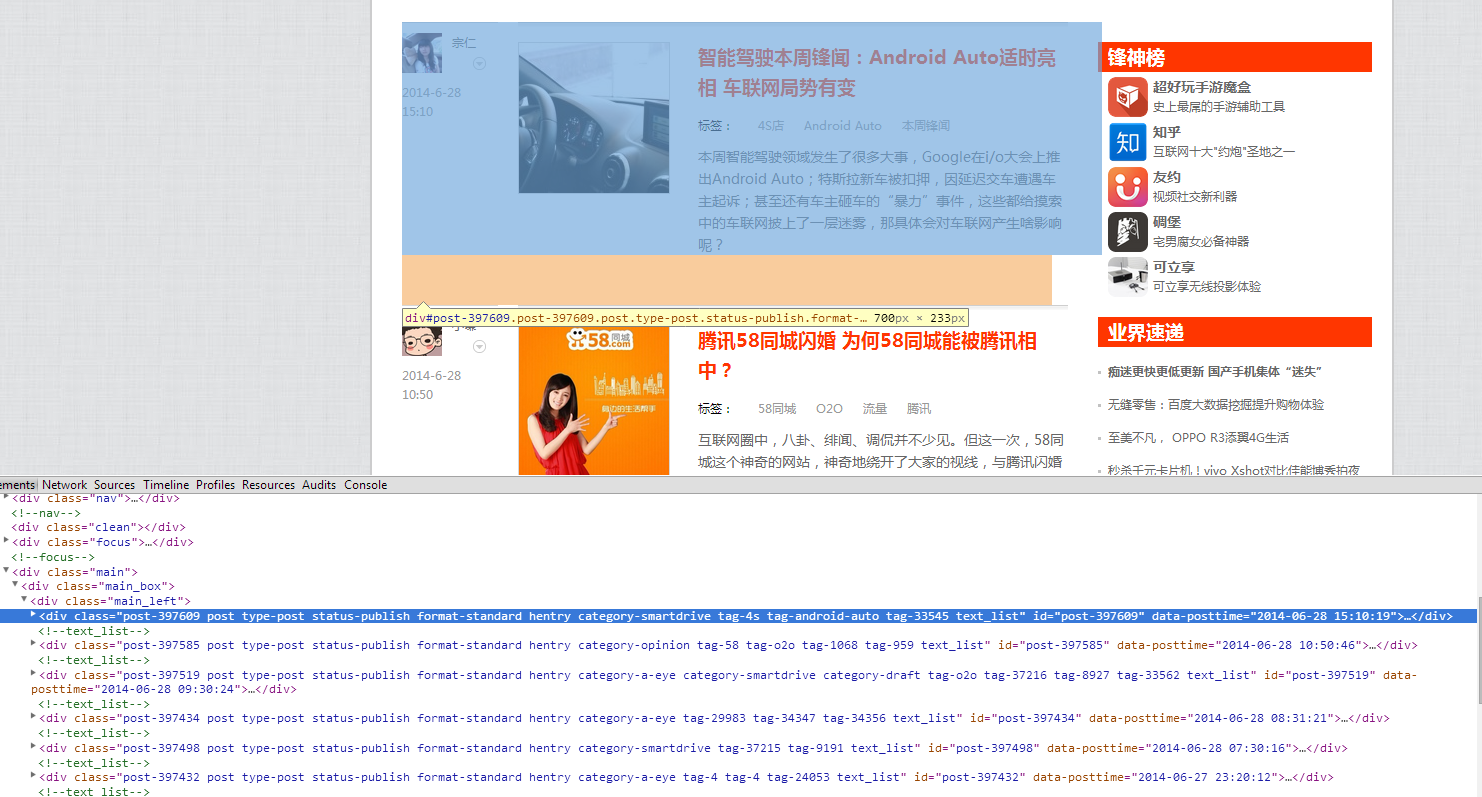Collapse the div class="main_box" node
This screenshot has width=1482, height=797.
coord(16,586)
